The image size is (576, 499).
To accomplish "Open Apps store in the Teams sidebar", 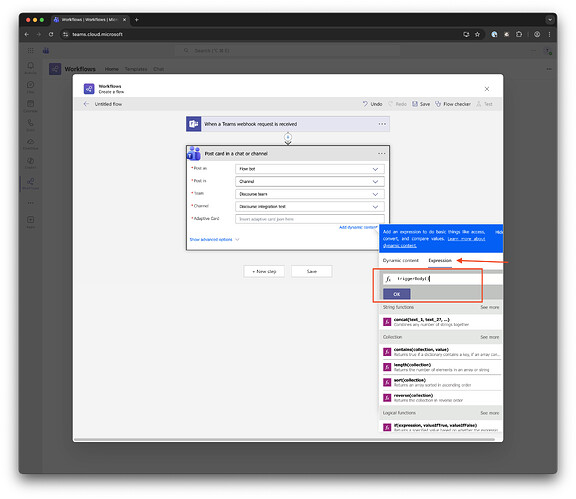I will coord(30,222).
